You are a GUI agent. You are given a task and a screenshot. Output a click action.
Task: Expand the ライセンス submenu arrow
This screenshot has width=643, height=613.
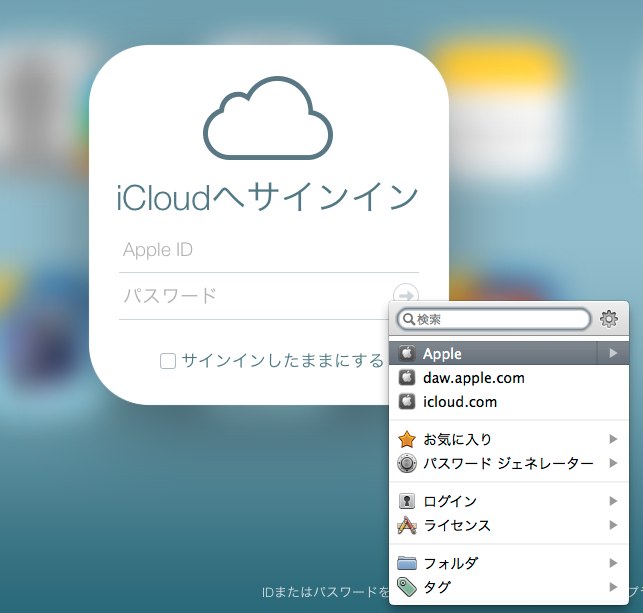click(x=613, y=525)
